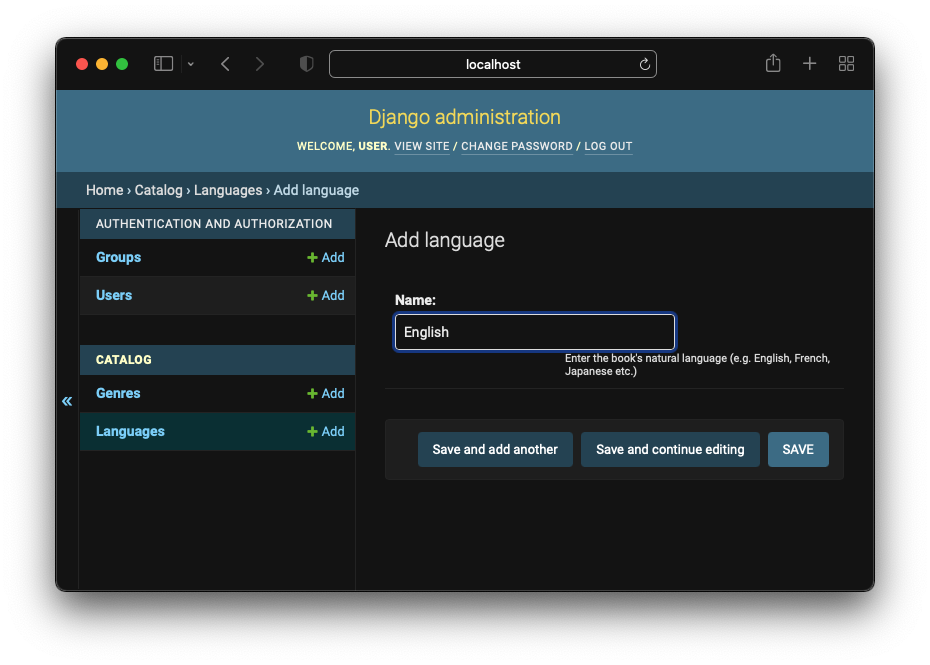Collapse the admin sidebar with double chevron
This screenshot has height=665, width=930.
[x=67, y=401]
